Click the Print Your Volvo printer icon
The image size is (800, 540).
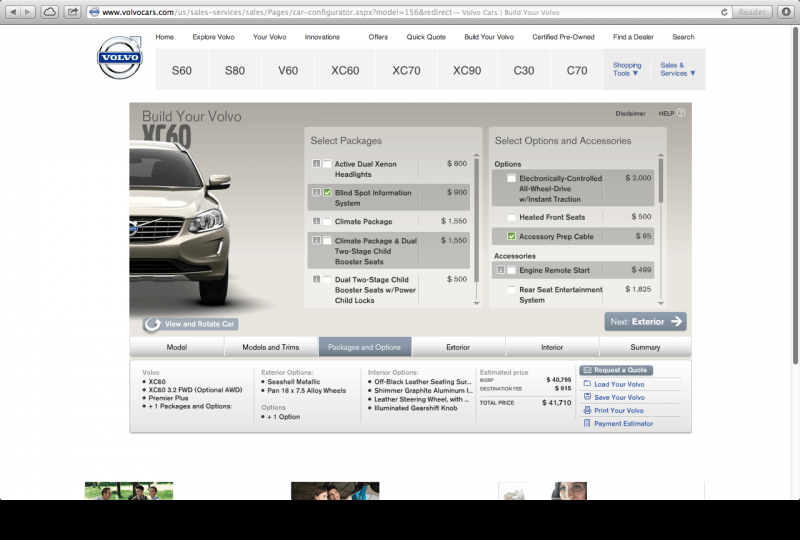(587, 410)
